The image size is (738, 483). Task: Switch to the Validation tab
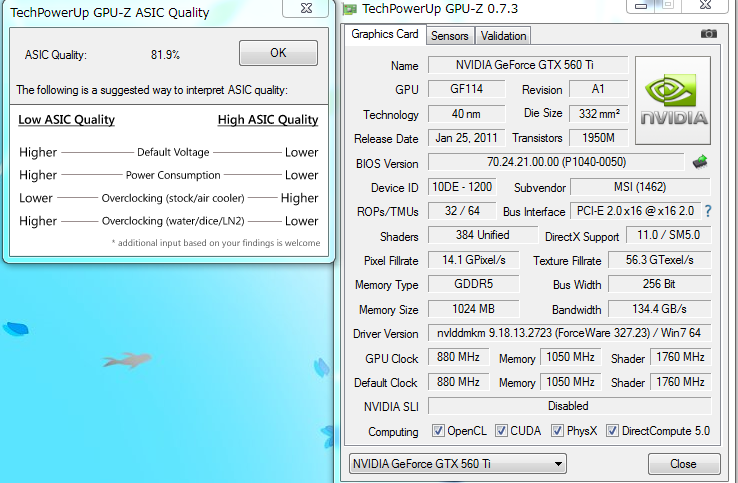[503, 36]
